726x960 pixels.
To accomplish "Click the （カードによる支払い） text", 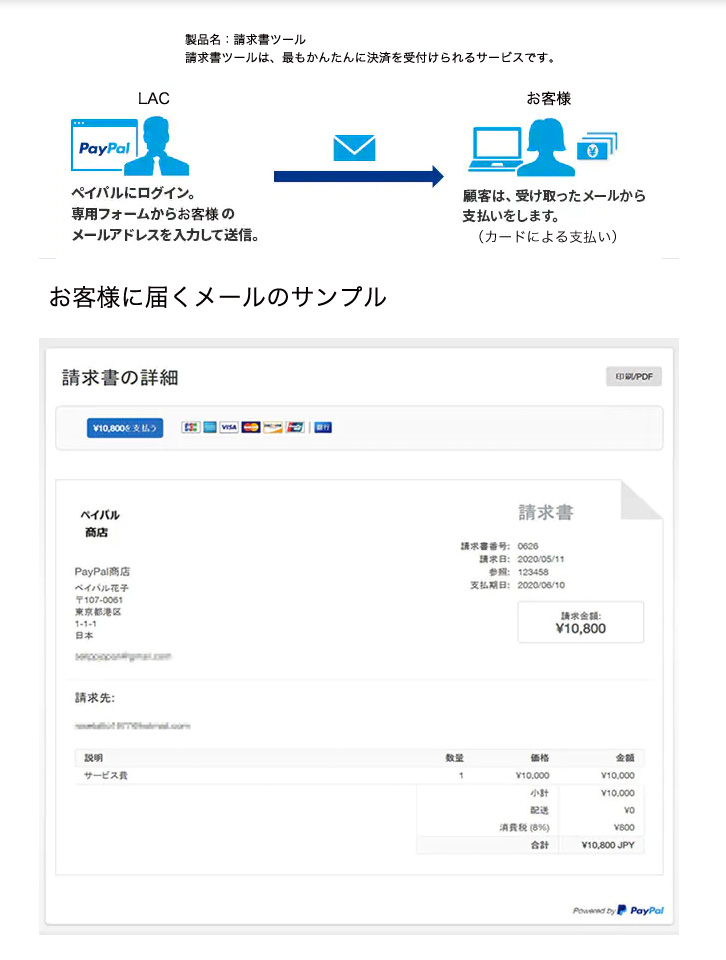I will click(x=547, y=236).
